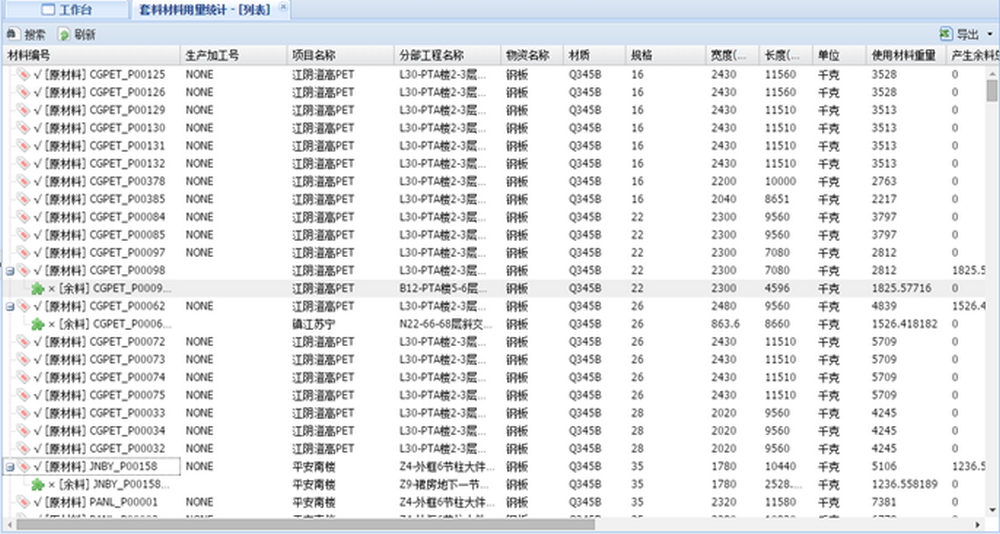
Task: Click the 搜索 binoculars icon in toolbar
Action: pyautogui.click(x=13, y=34)
